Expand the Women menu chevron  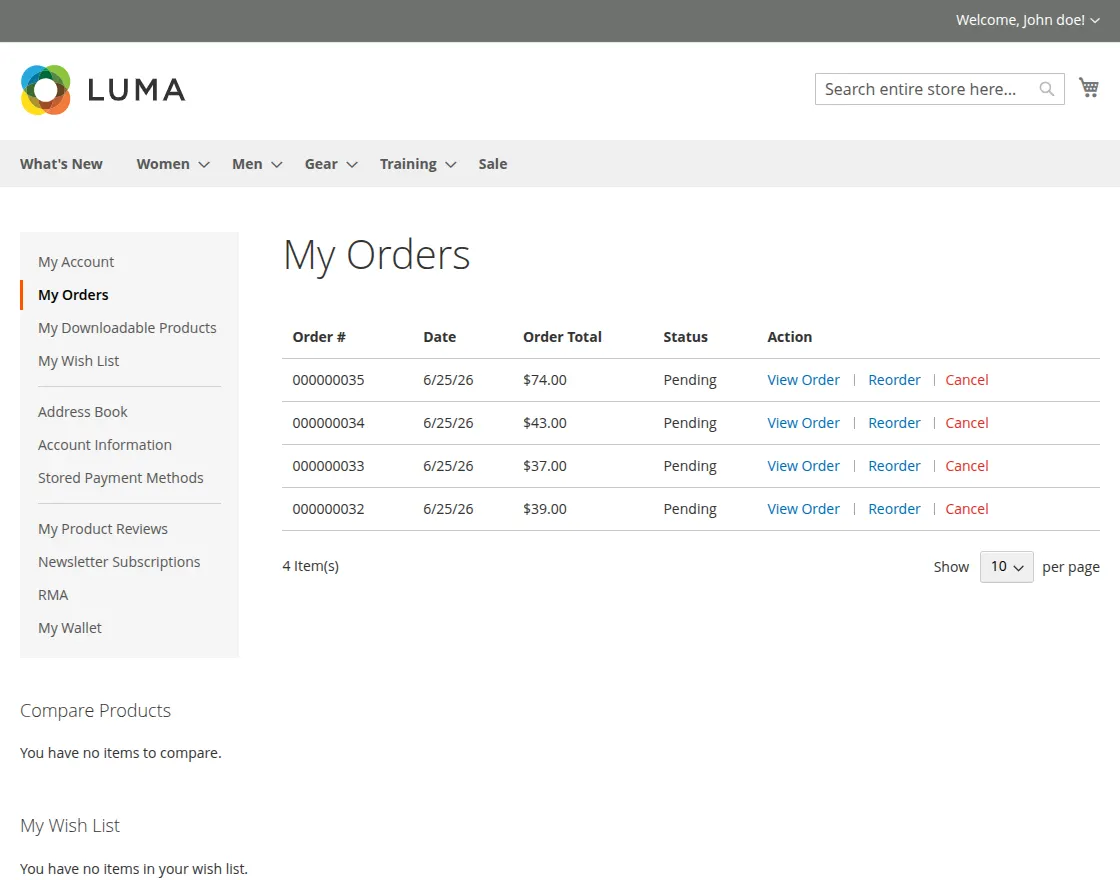[204, 164]
